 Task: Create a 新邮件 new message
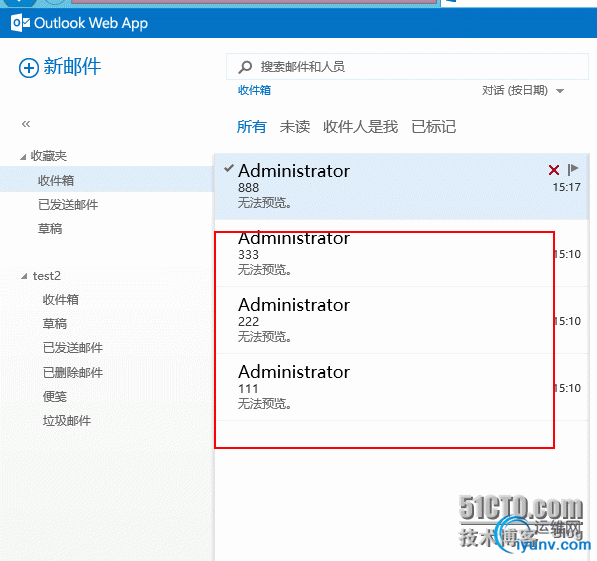pyautogui.click(x=72, y=67)
